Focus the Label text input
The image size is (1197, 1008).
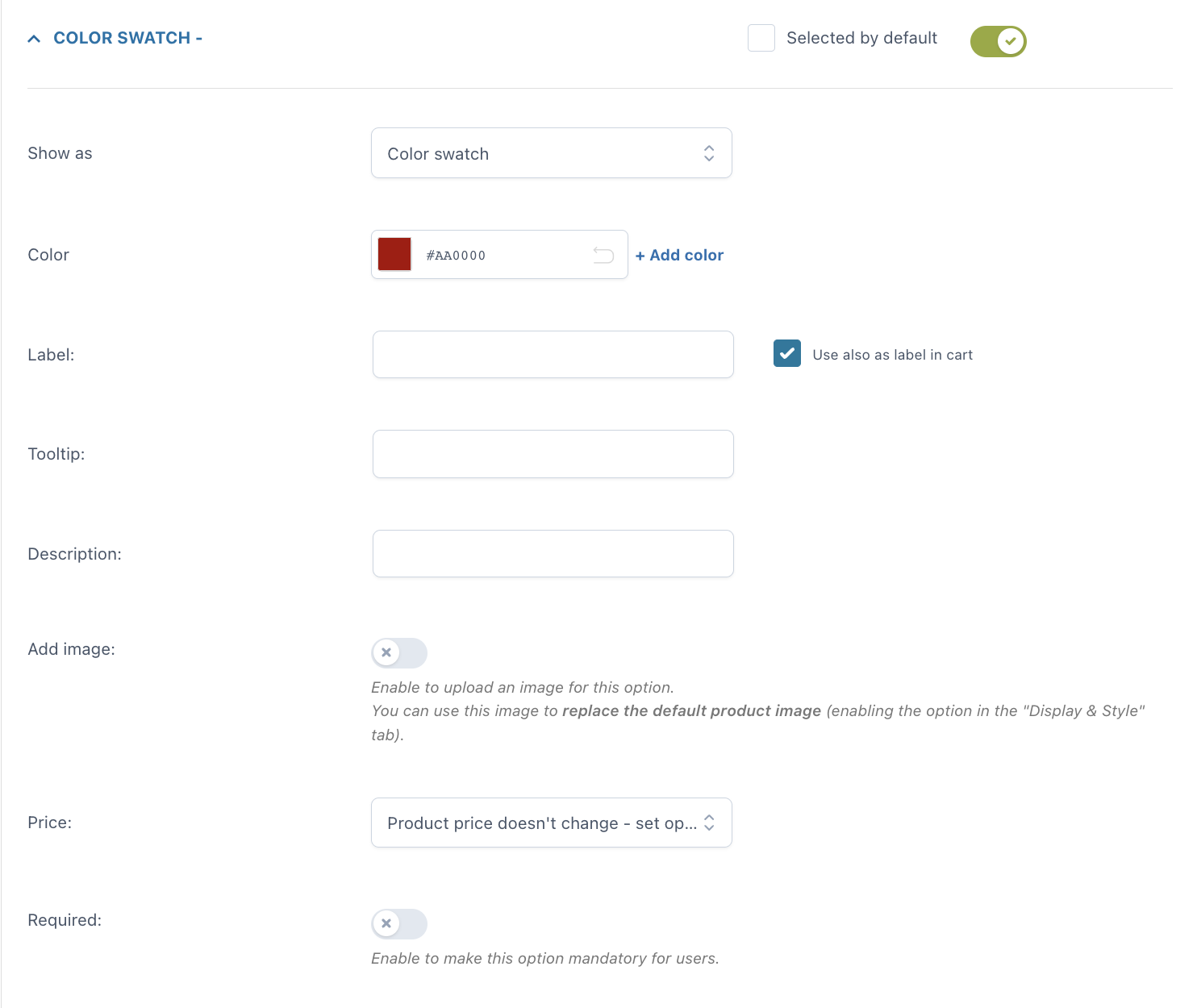tap(553, 355)
